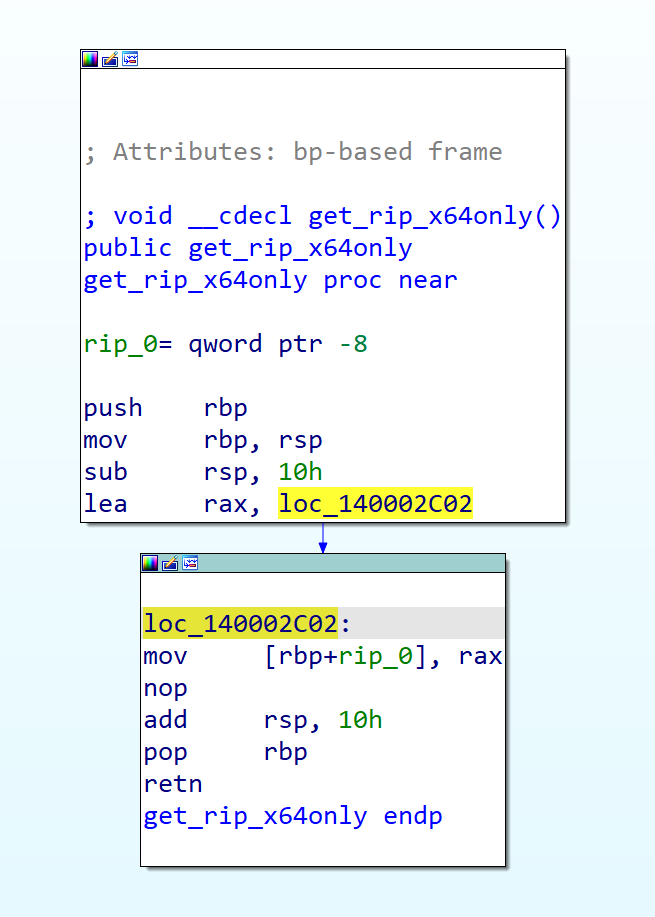
Task: Click the group nodes icon on top block
Action: coord(129,60)
